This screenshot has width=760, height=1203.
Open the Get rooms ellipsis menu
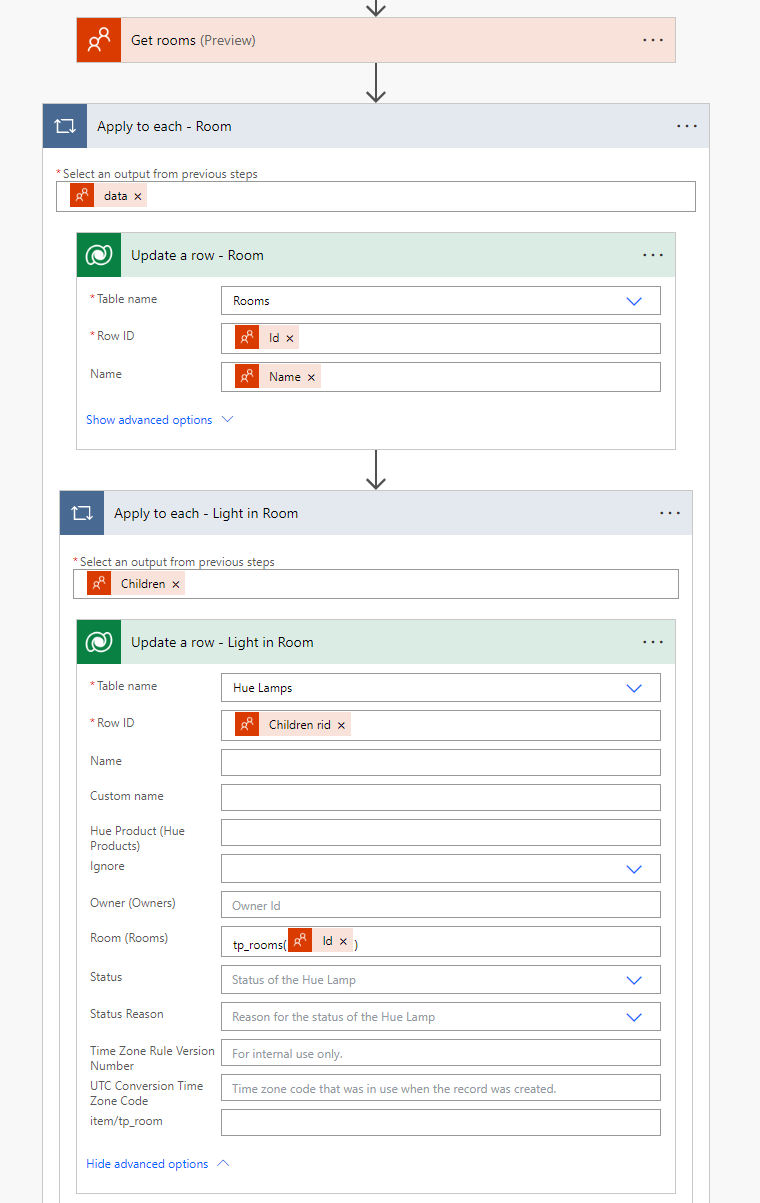click(x=653, y=40)
